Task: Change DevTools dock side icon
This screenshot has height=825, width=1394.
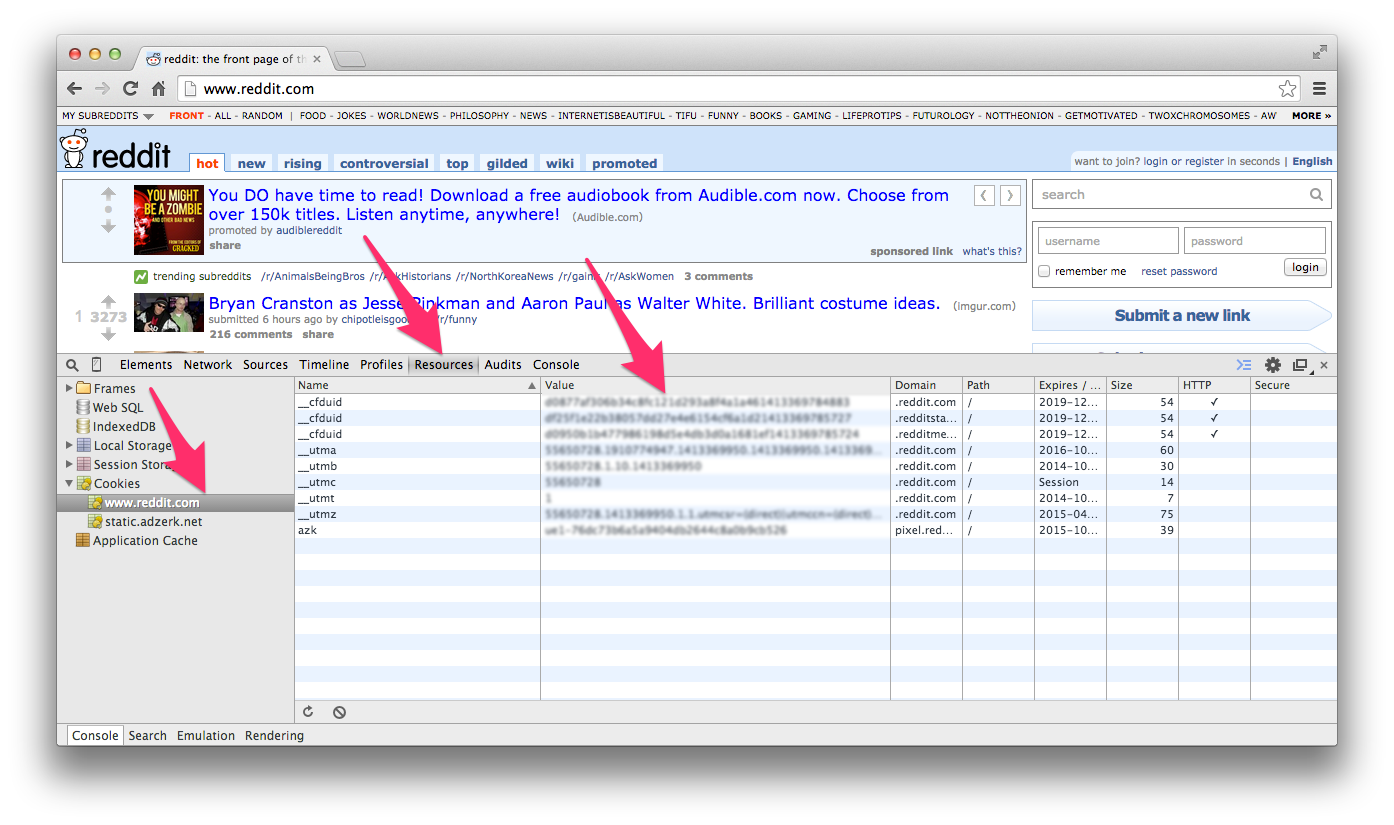Action: (x=1300, y=365)
